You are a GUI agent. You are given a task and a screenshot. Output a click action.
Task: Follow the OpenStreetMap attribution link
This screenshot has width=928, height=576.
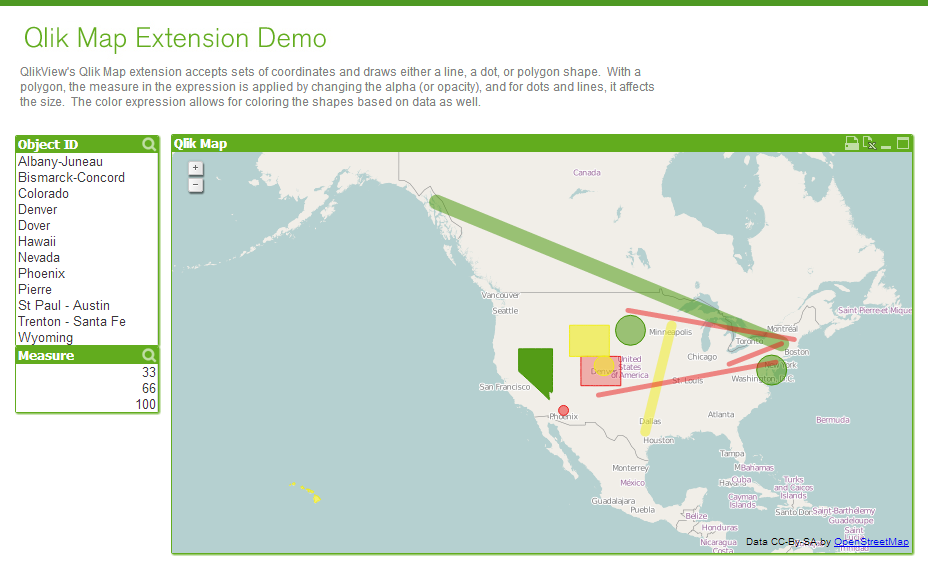(871, 542)
